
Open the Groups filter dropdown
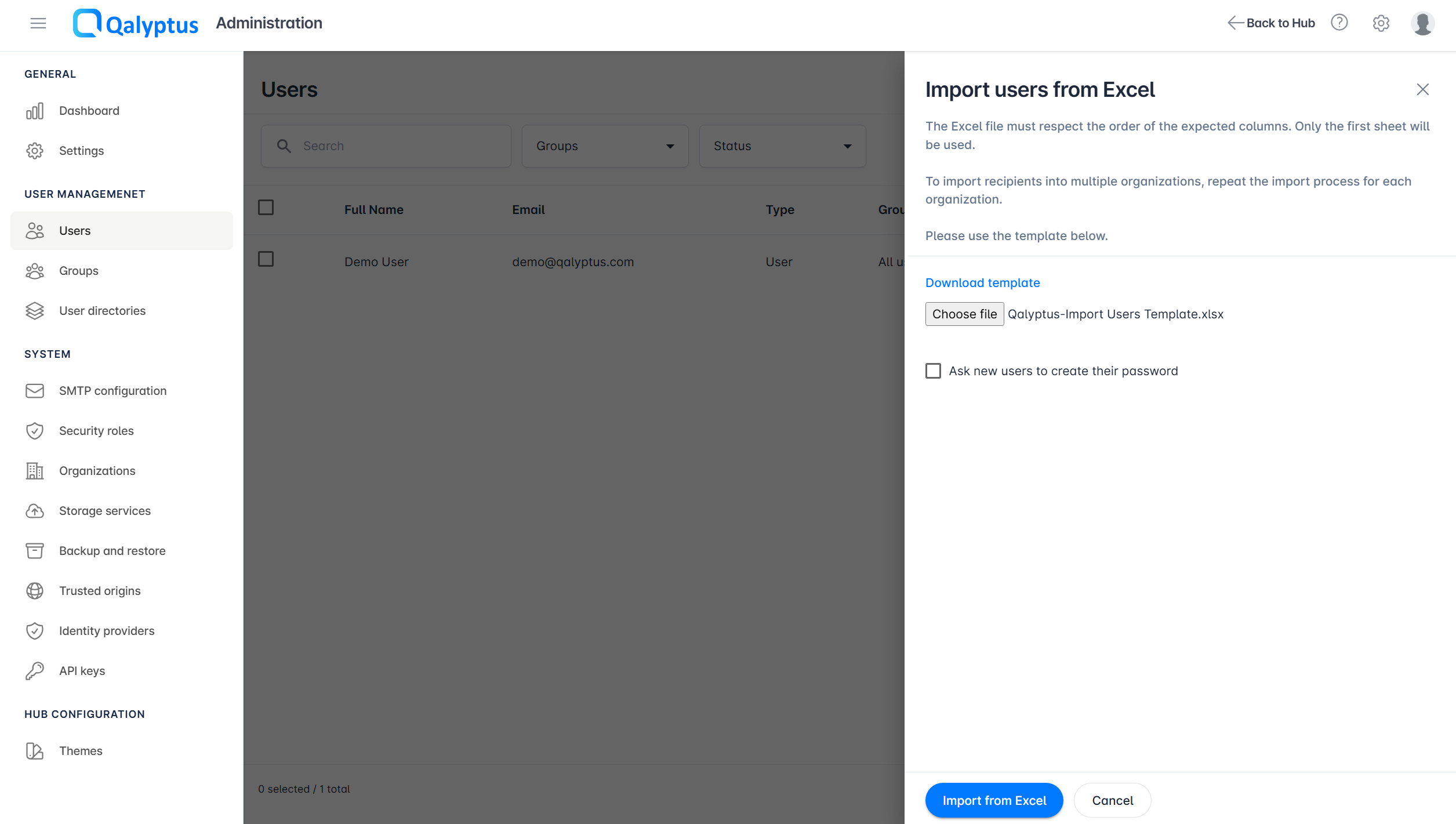tap(604, 146)
